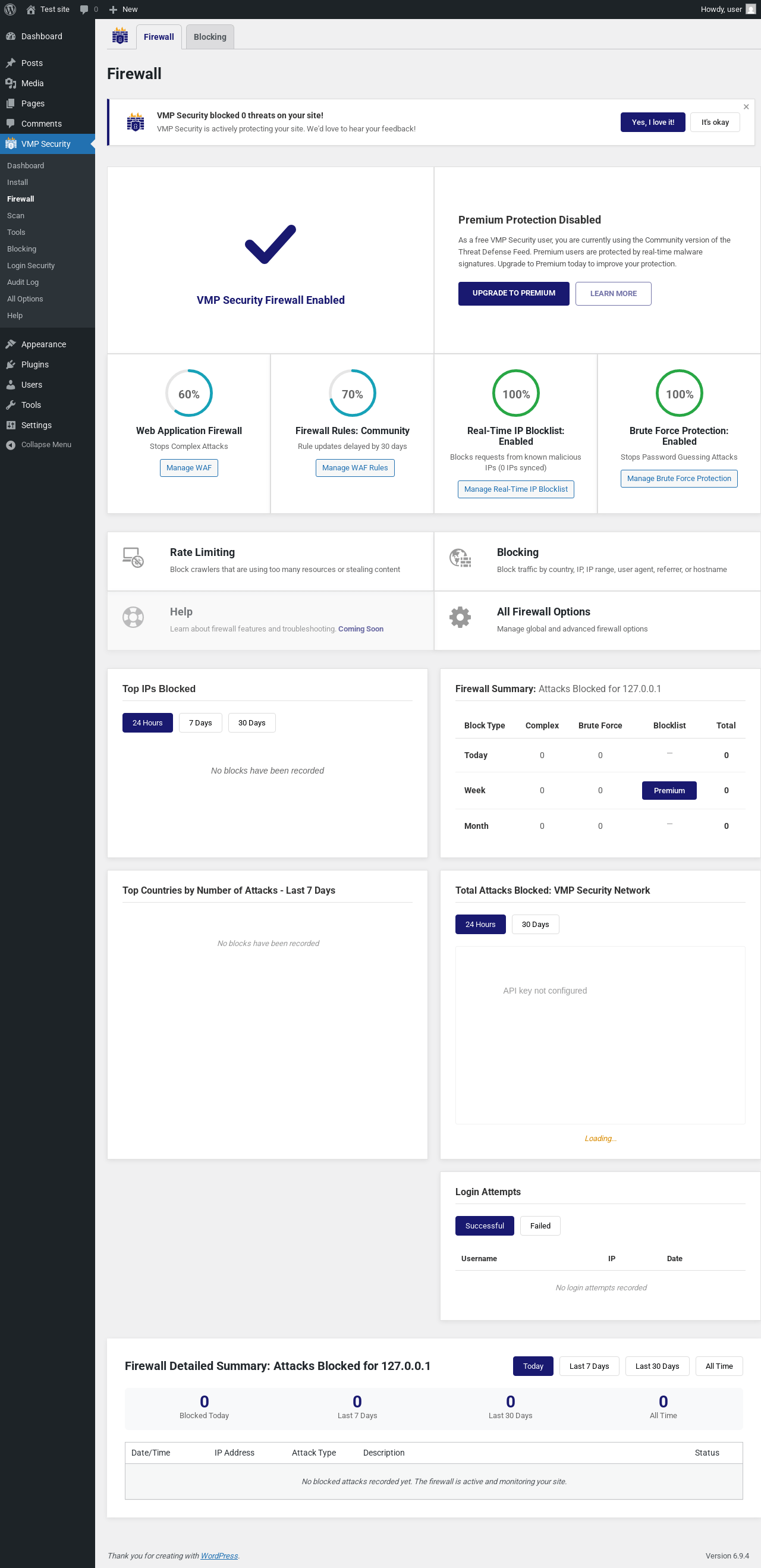Click the Plugins plug icon
The height and width of the screenshot is (1568, 761).
[x=10, y=364]
